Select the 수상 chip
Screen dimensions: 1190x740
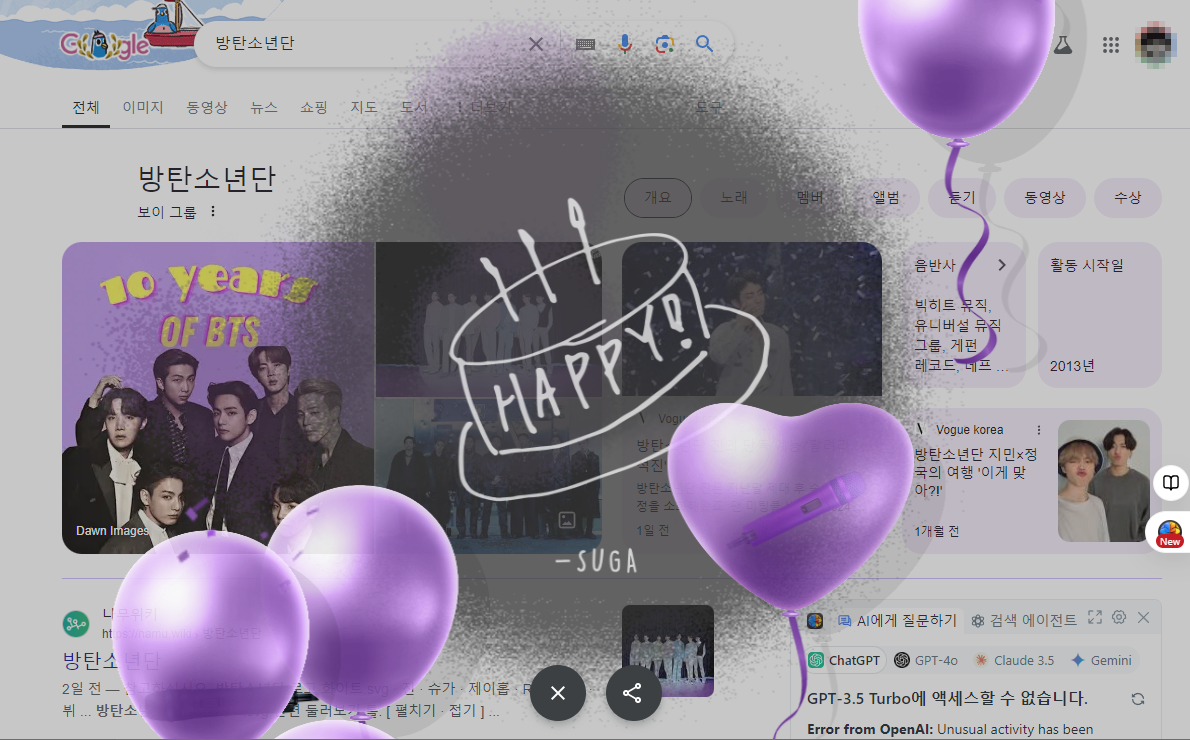(1128, 197)
